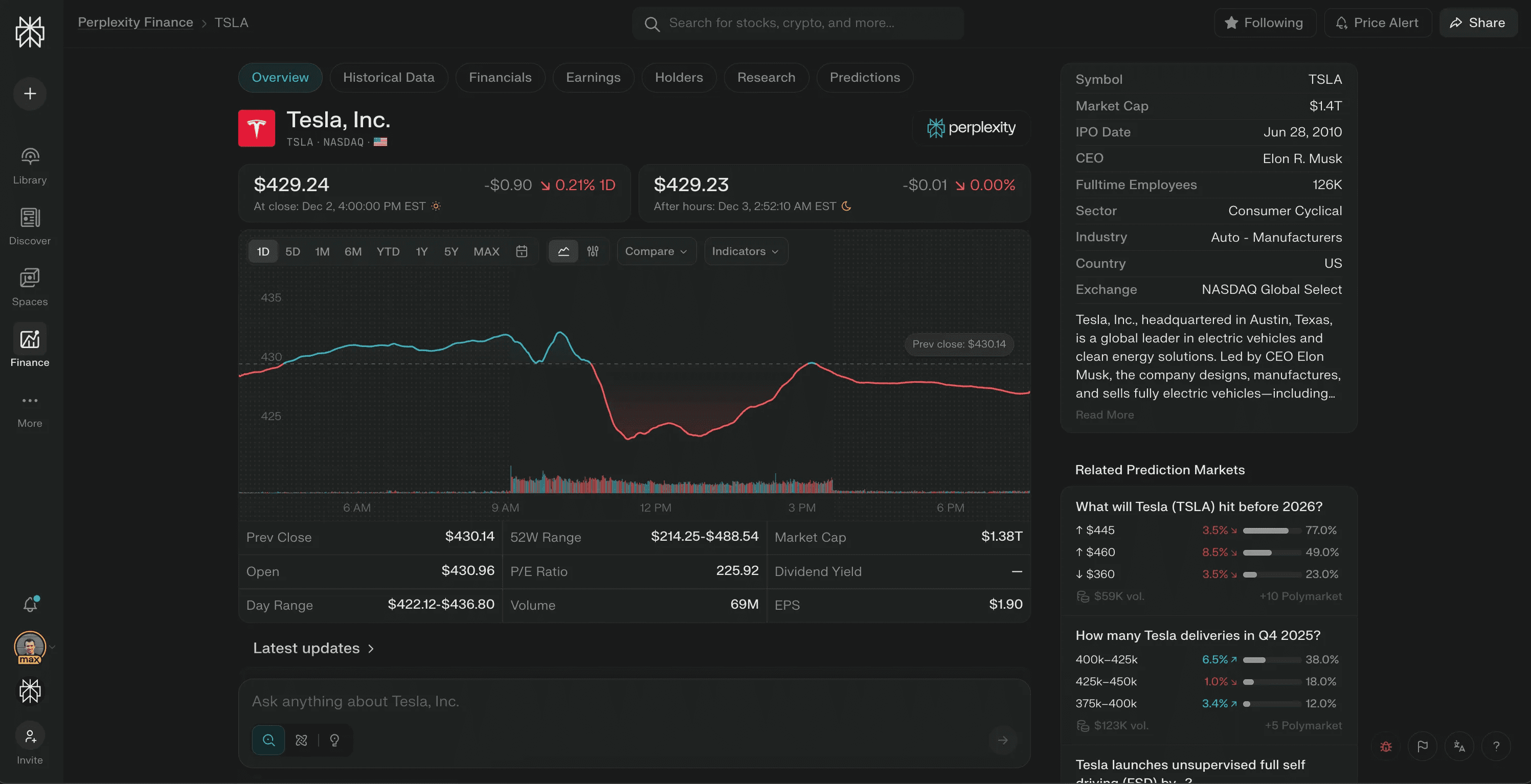Image resolution: width=1531 pixels, height=784 pixels.
Task: Open Spaces from the left sidebar
Action: click(30, 287)
